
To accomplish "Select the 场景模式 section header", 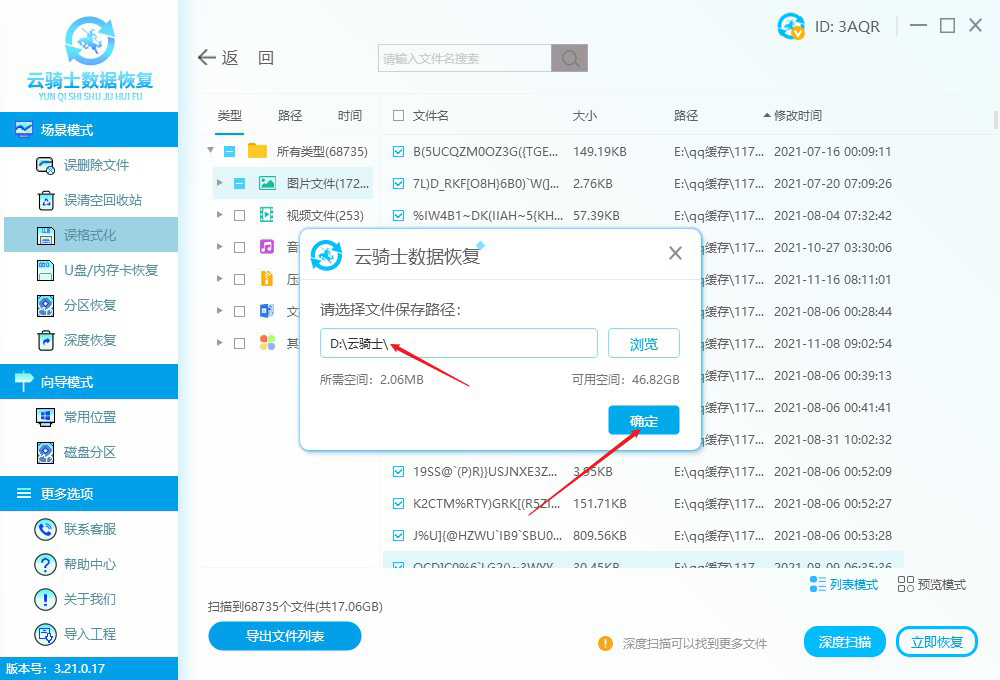I will (x=89, y=130).
